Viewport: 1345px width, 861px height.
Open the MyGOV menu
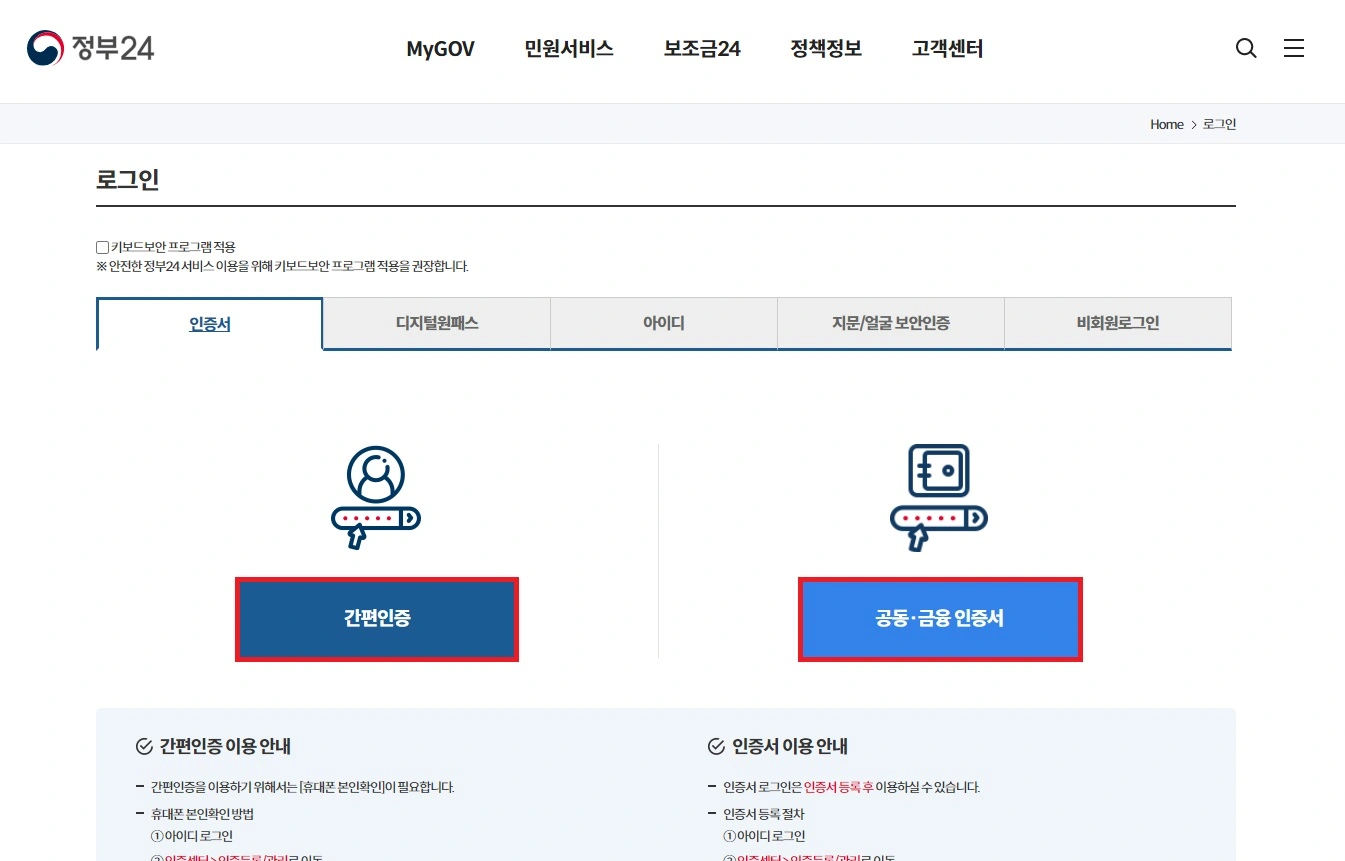(x=440, y=48)
